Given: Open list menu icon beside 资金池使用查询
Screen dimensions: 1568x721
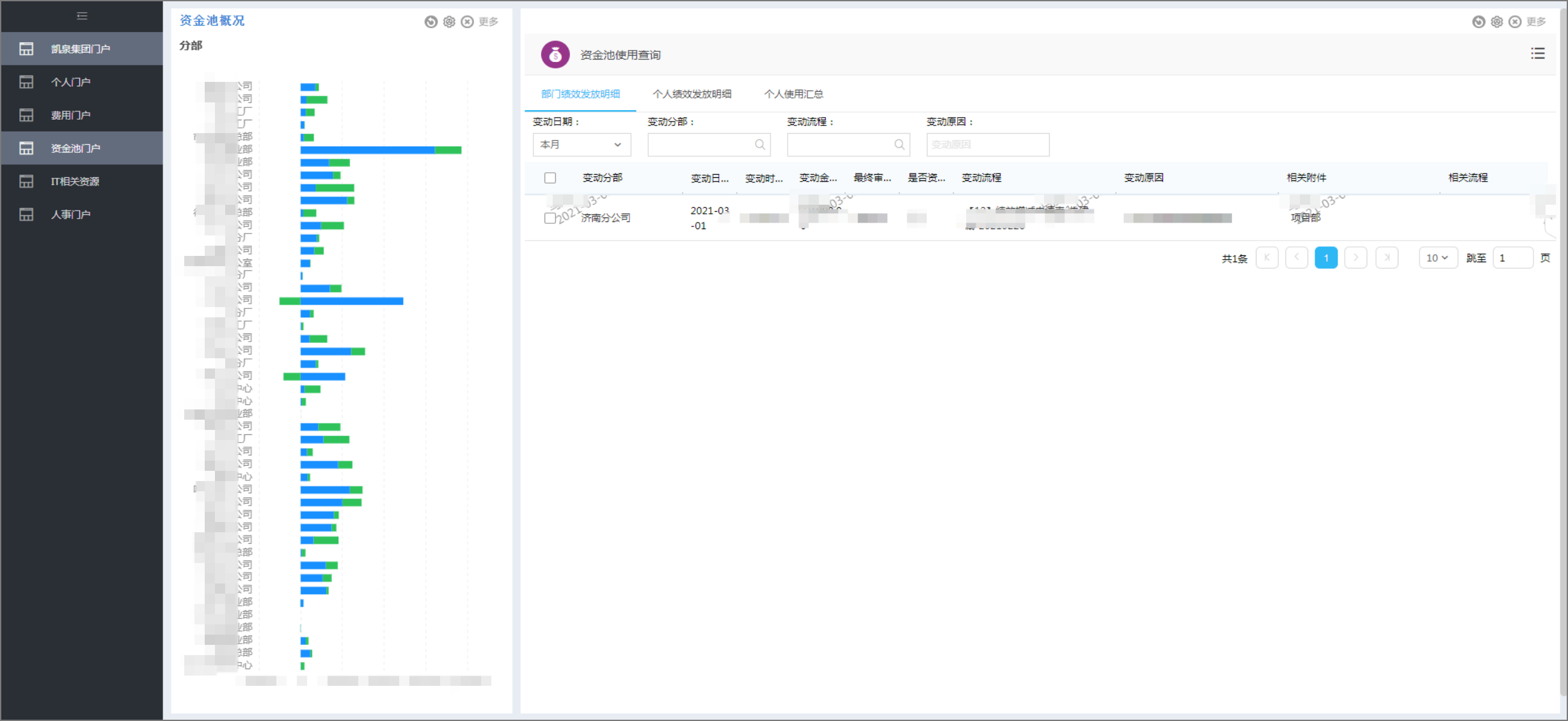Looking at the screenshot, I should (1538, 54).
